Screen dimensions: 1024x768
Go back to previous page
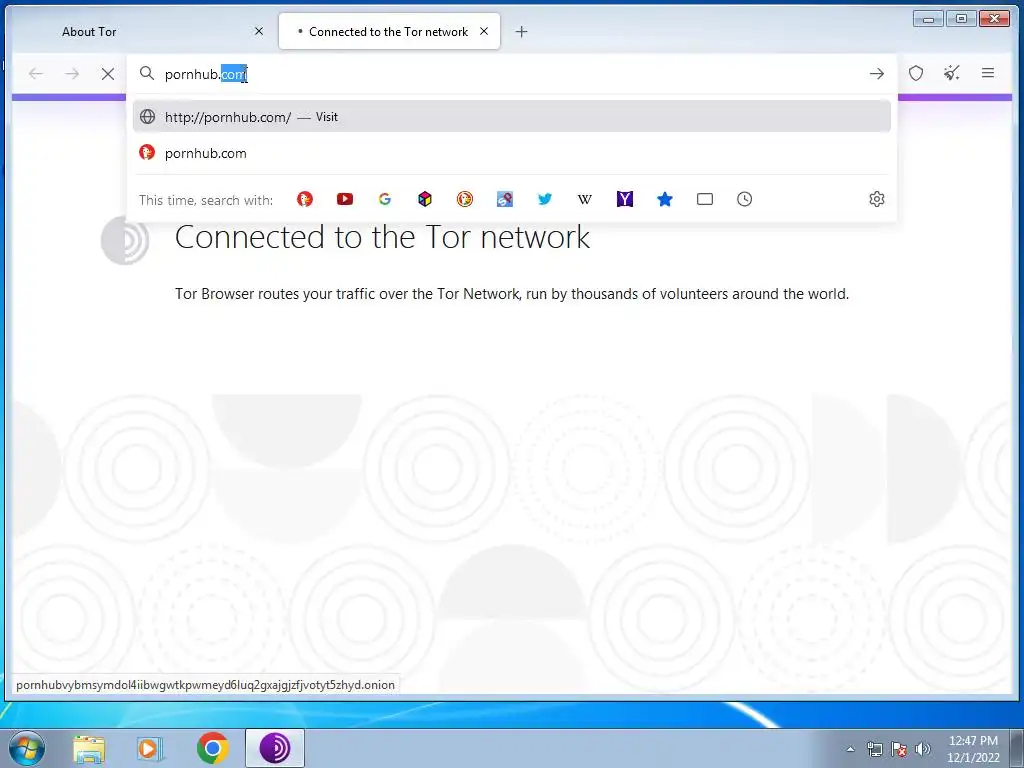click(x=36, y=74)
